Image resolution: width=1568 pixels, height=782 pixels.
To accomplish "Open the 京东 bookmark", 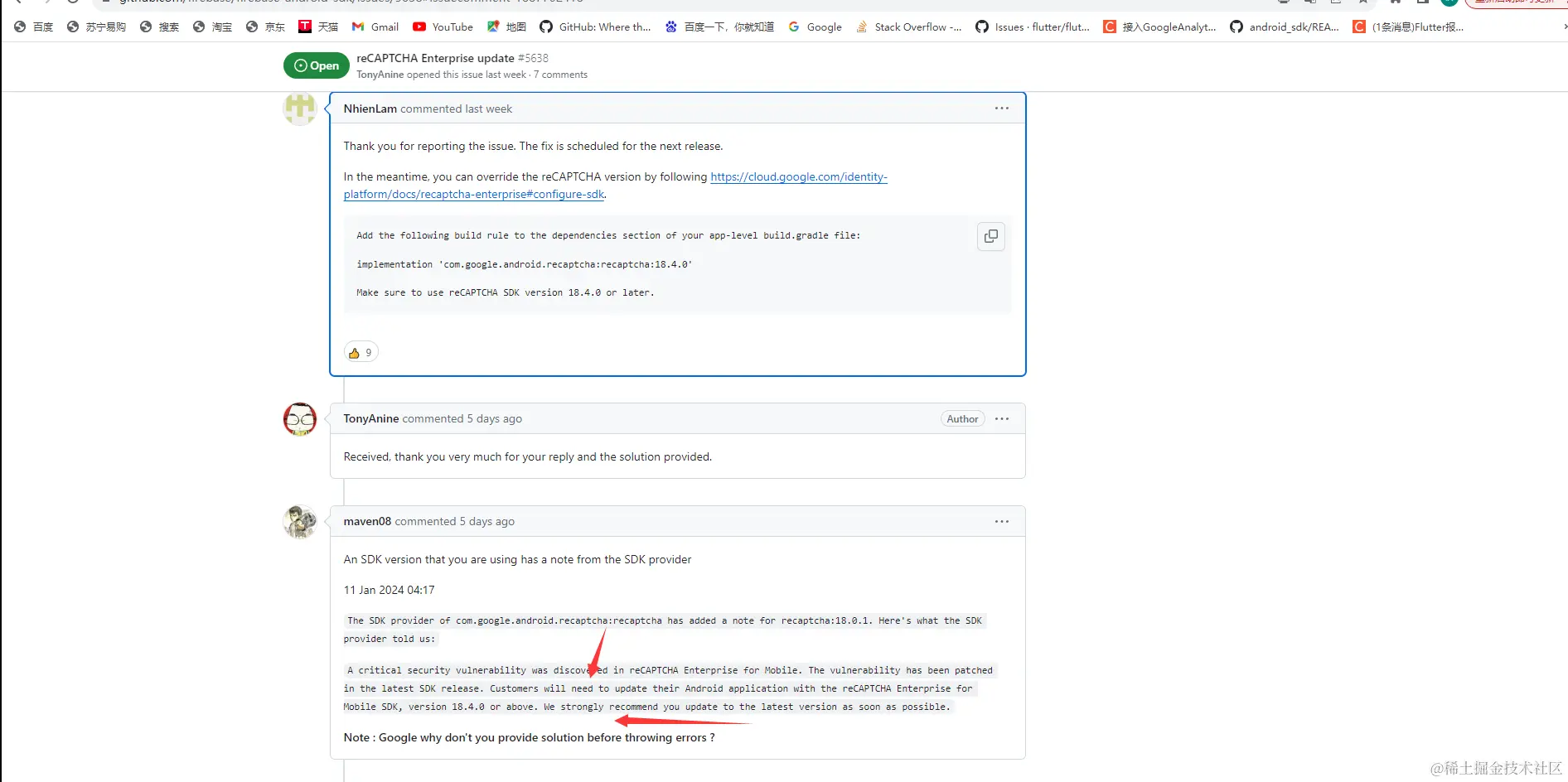I will tap(266, 27).
